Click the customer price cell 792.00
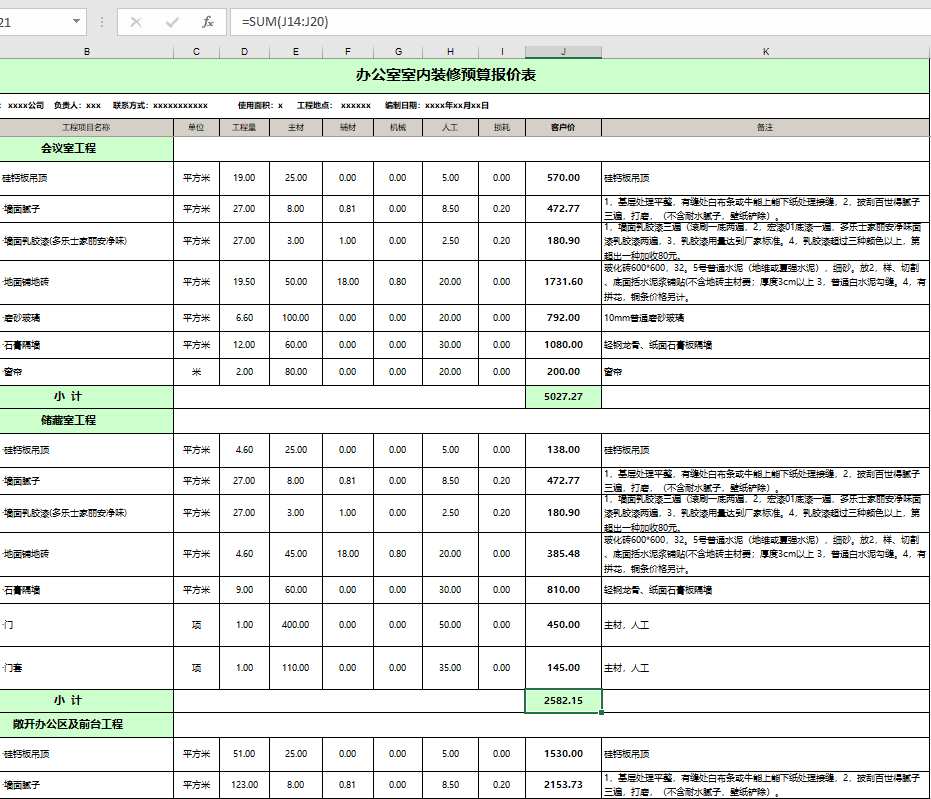Viewport: 931px width, 799px height. coord(563,318)
